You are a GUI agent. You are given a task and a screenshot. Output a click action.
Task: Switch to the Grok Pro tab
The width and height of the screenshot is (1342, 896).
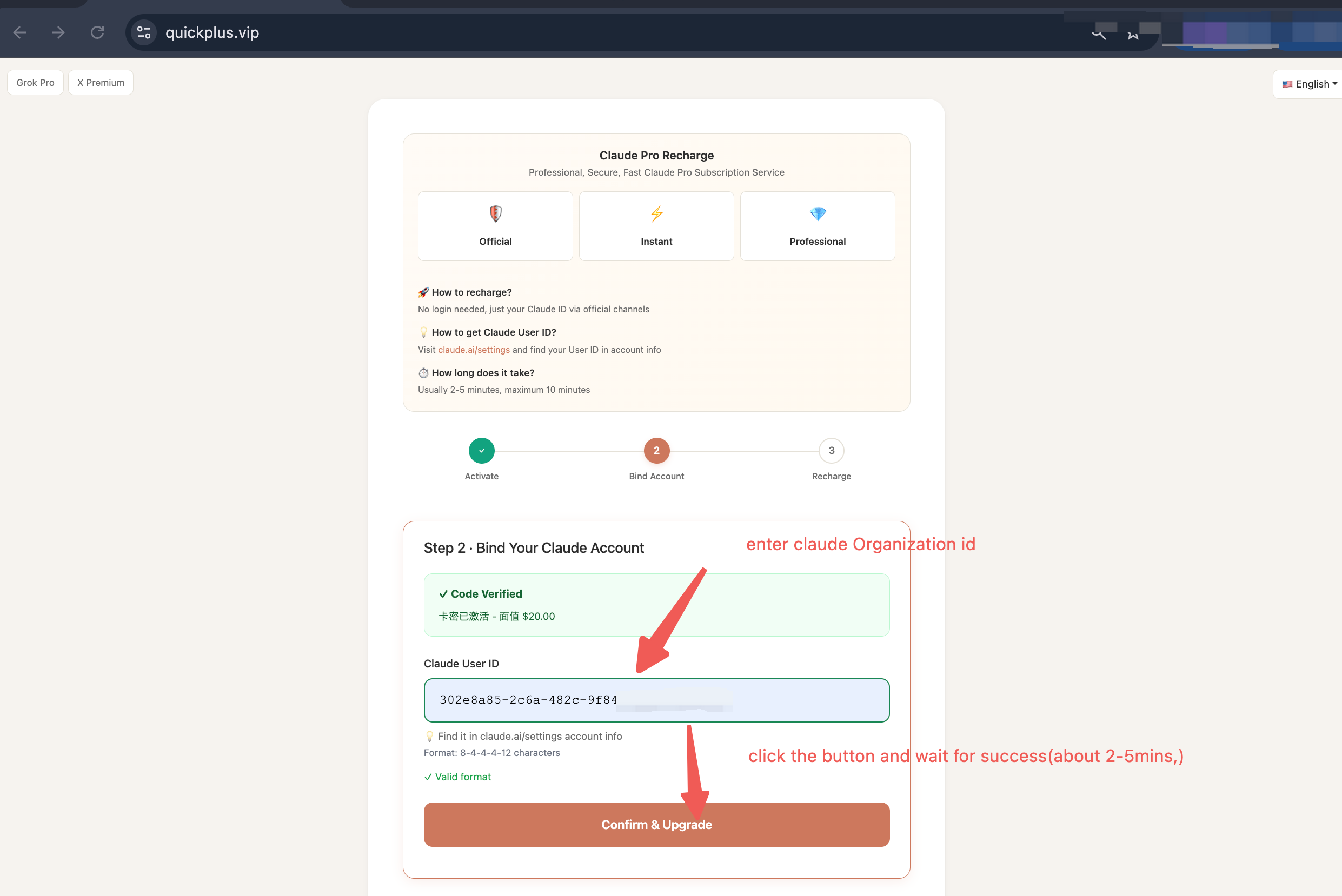click(x=36, y=82)
